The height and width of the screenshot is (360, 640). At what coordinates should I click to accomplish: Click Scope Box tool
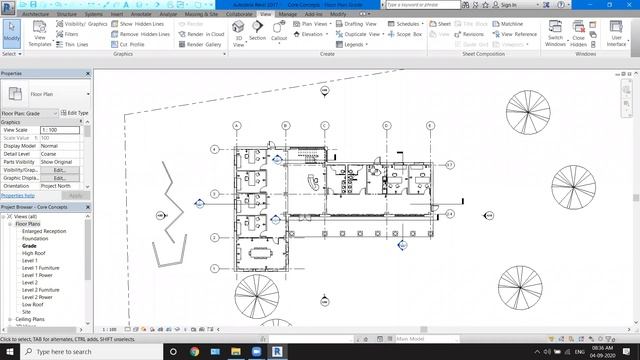click(x=405, y=34)
